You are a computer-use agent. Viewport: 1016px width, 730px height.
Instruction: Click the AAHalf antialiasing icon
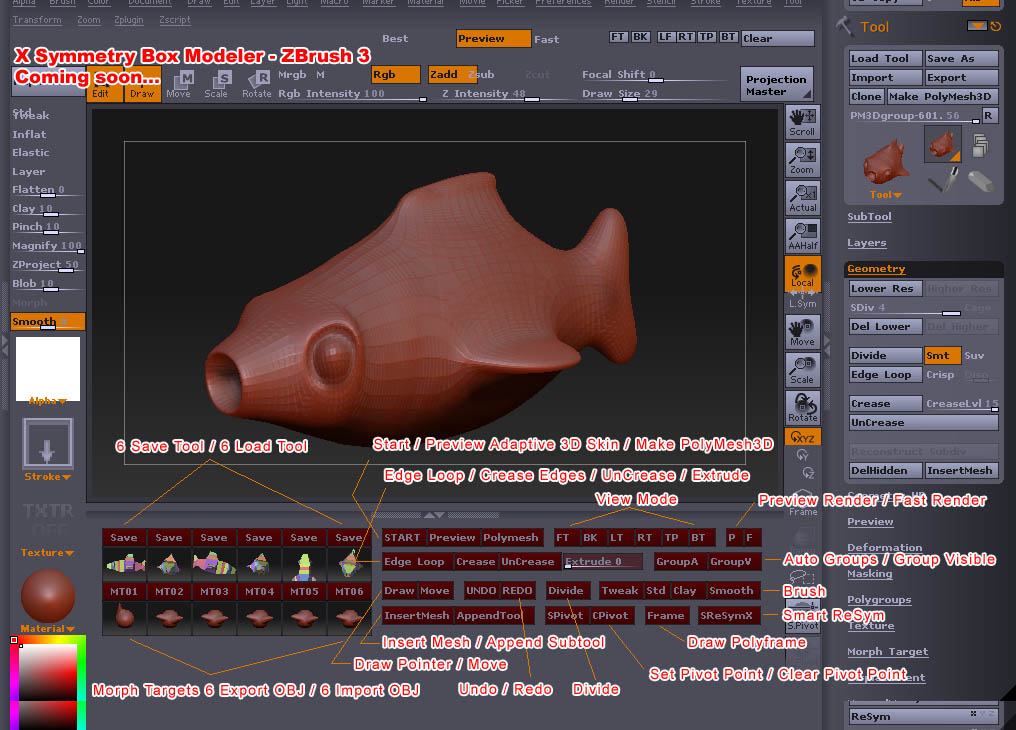pos(803,233)
